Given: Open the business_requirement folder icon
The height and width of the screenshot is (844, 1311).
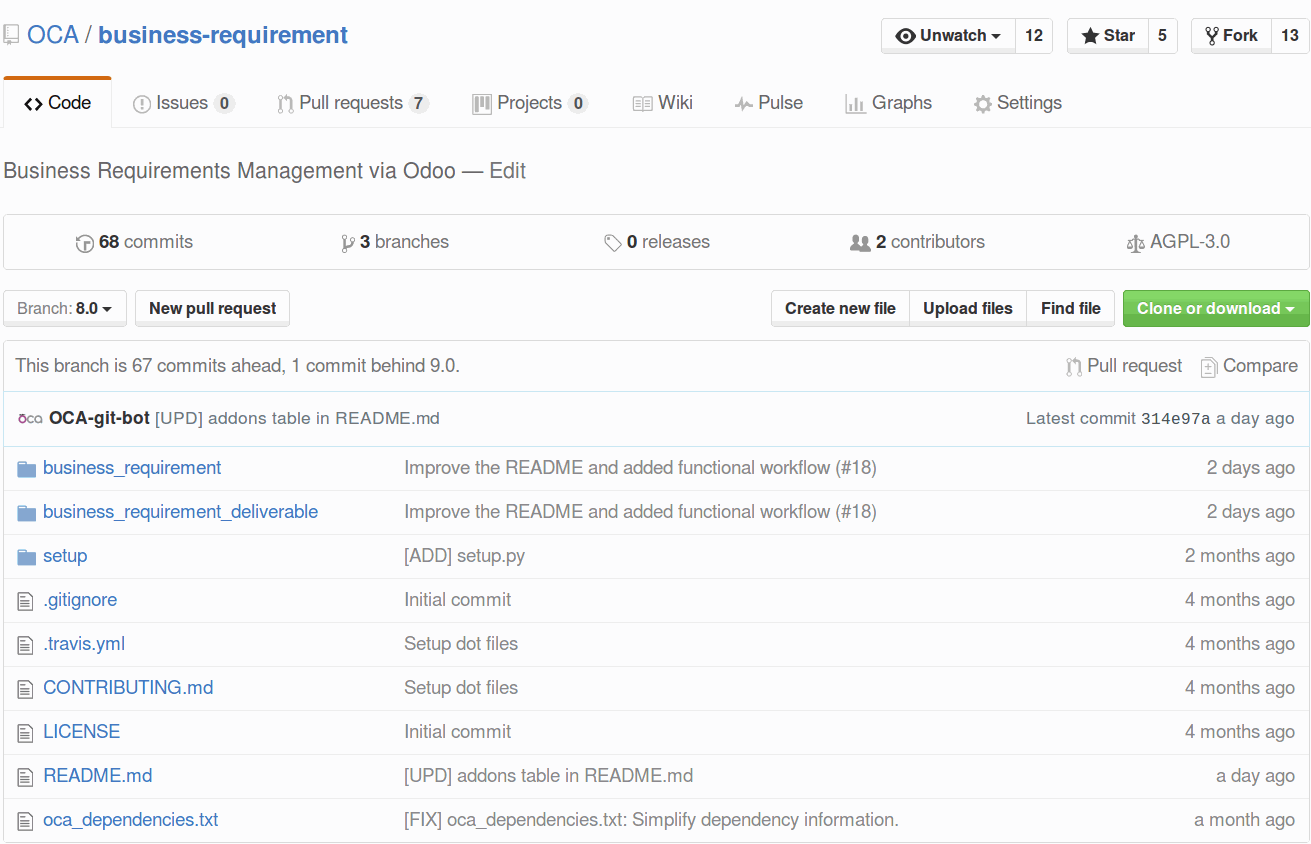Looking at the screenshot, I should (x=25, y=467).
